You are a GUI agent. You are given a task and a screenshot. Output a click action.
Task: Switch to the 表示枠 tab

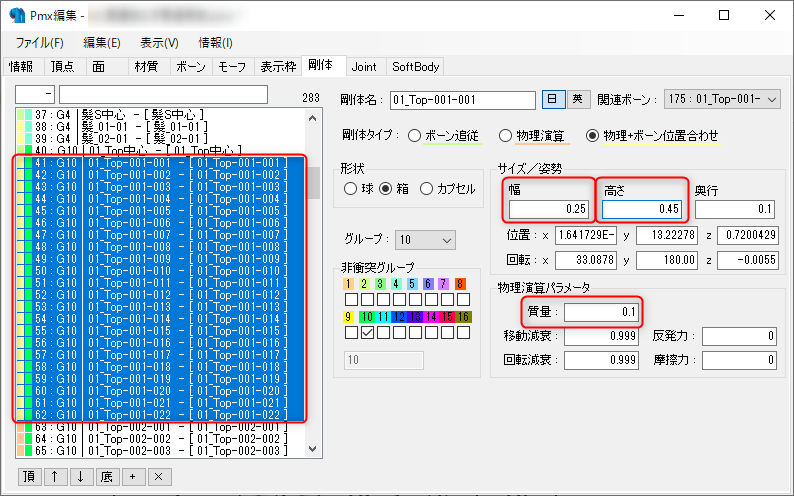[278, 67]
